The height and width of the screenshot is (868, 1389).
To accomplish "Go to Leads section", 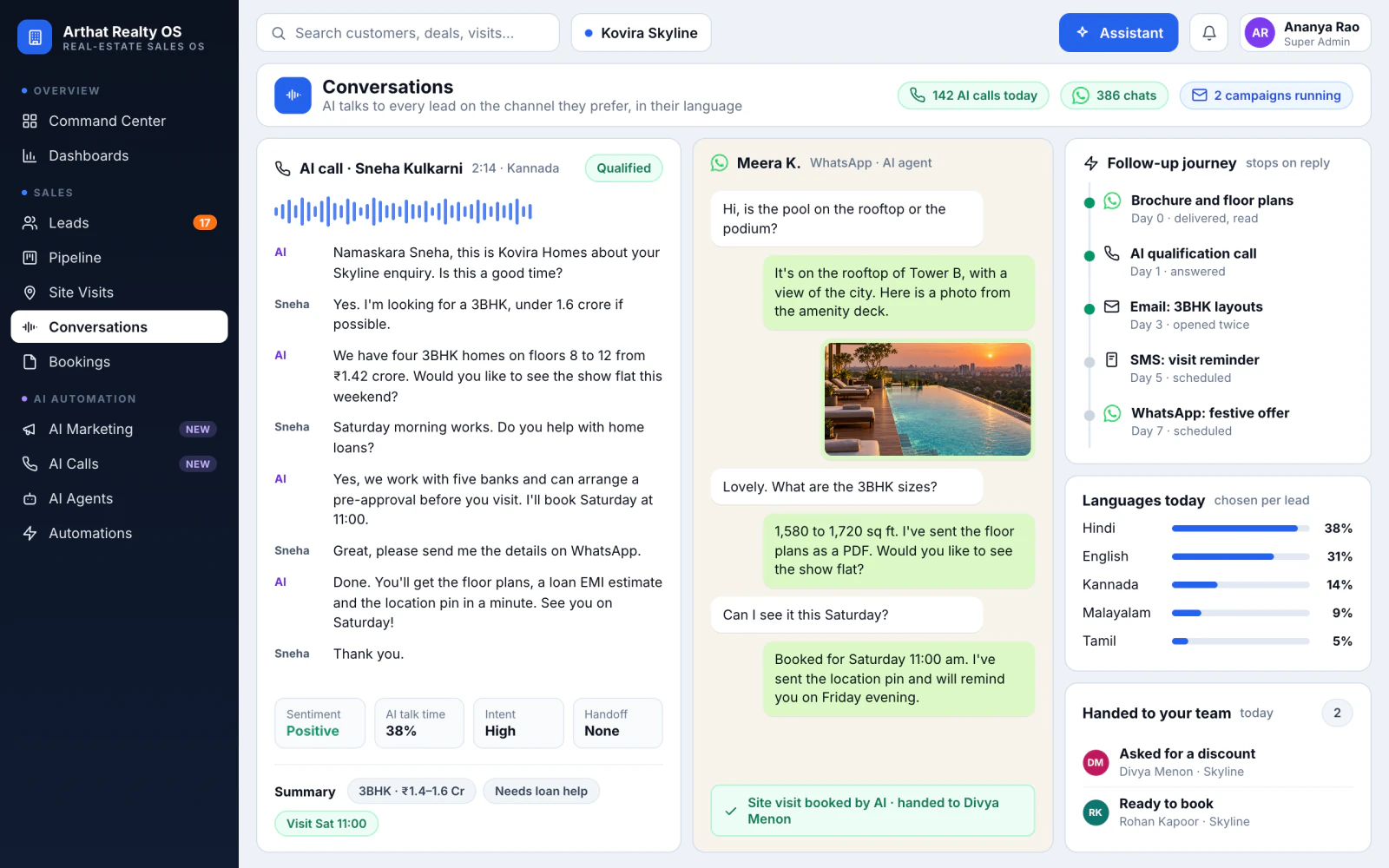I will (119, 223).
